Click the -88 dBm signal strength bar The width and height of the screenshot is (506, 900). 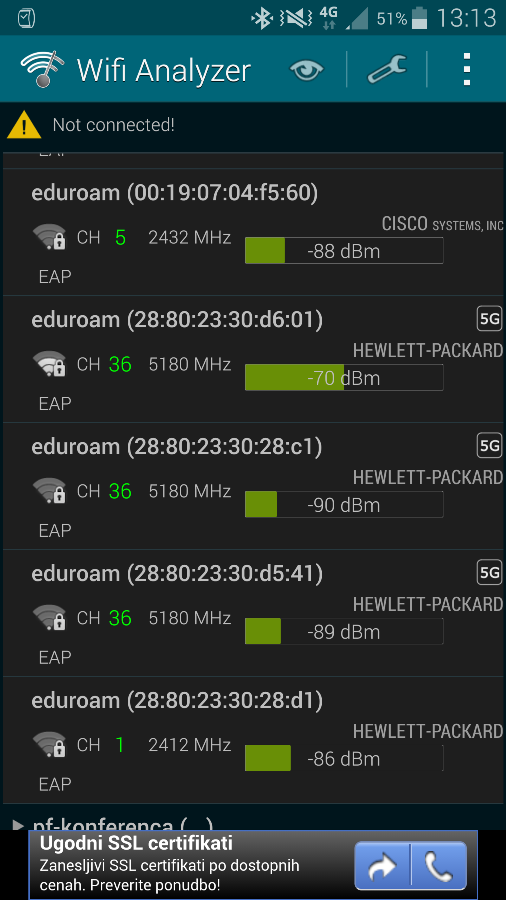(344, 251)
